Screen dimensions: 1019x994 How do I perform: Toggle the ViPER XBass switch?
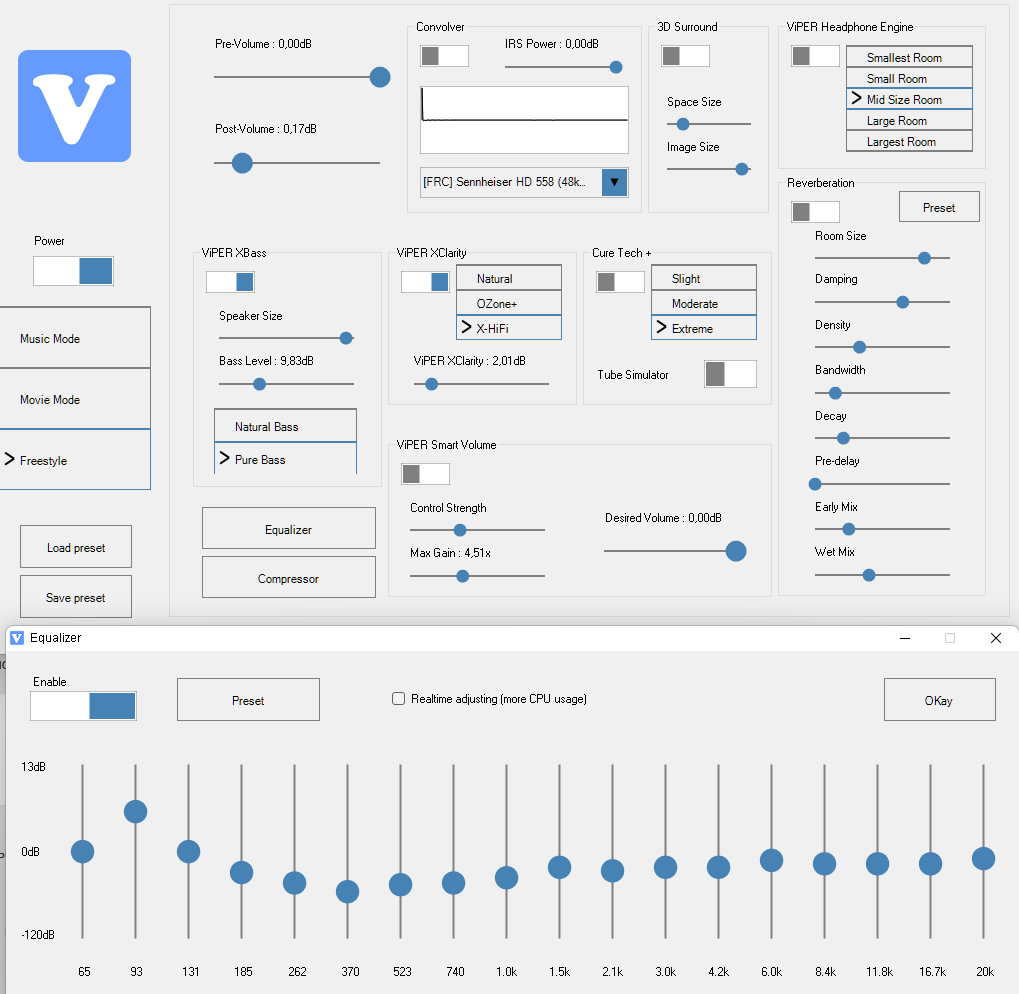(230, 282)
